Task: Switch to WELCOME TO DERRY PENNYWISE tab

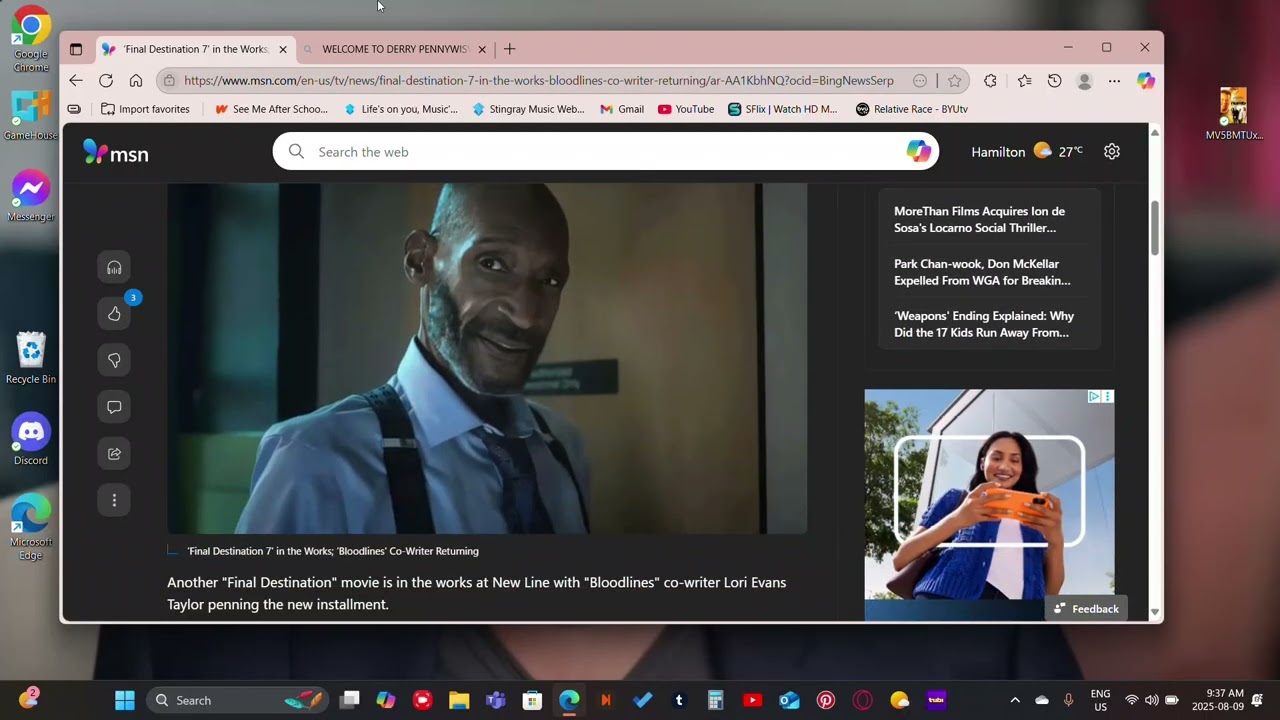Action: [395, 49]
